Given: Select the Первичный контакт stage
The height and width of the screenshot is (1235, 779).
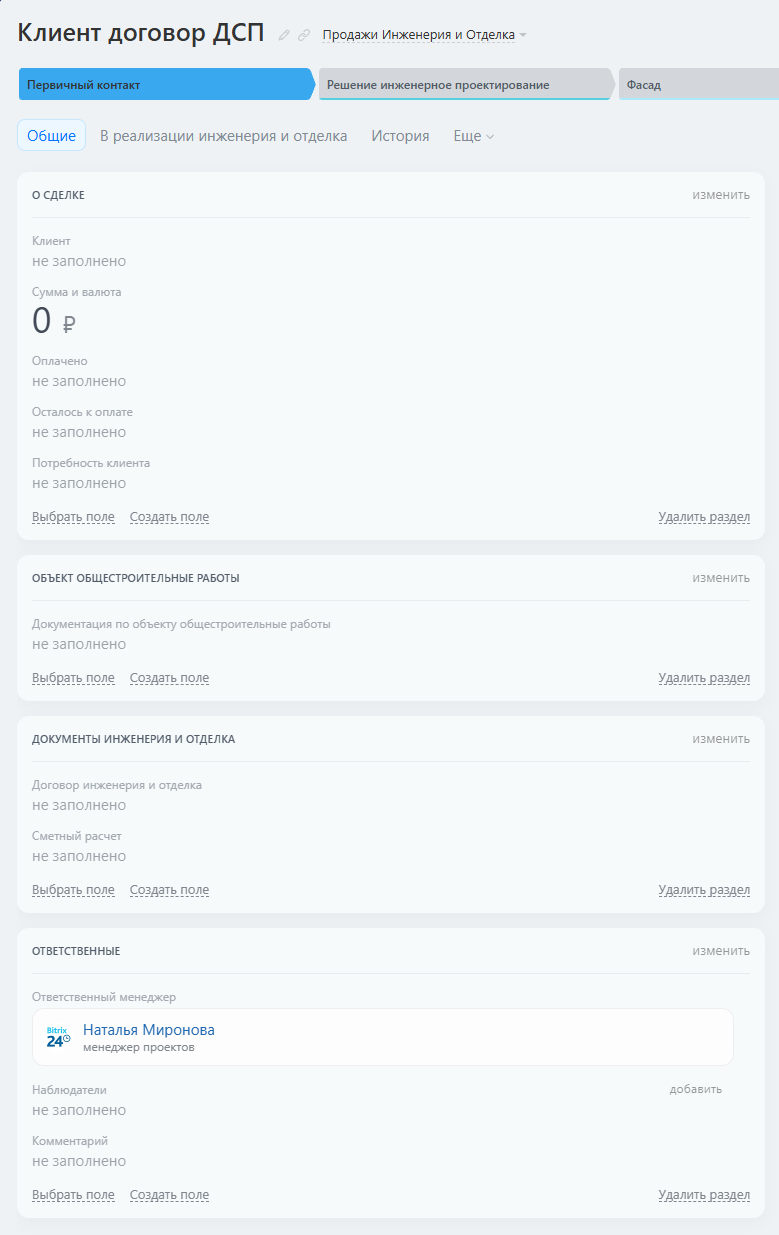Looking at the screenshot, I should [165, 85].
